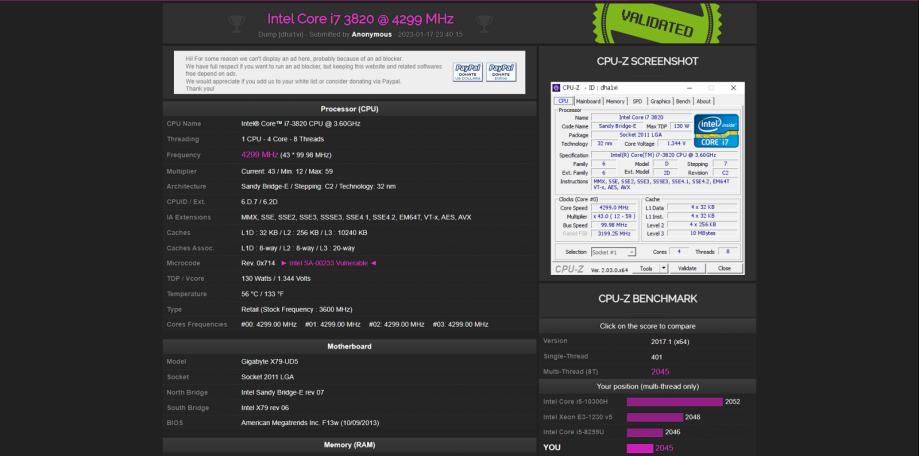The height and width of the screenshot is (456, 919).
Task: Switch to the About tab in CPU-Z
Action: pos(703,101)
